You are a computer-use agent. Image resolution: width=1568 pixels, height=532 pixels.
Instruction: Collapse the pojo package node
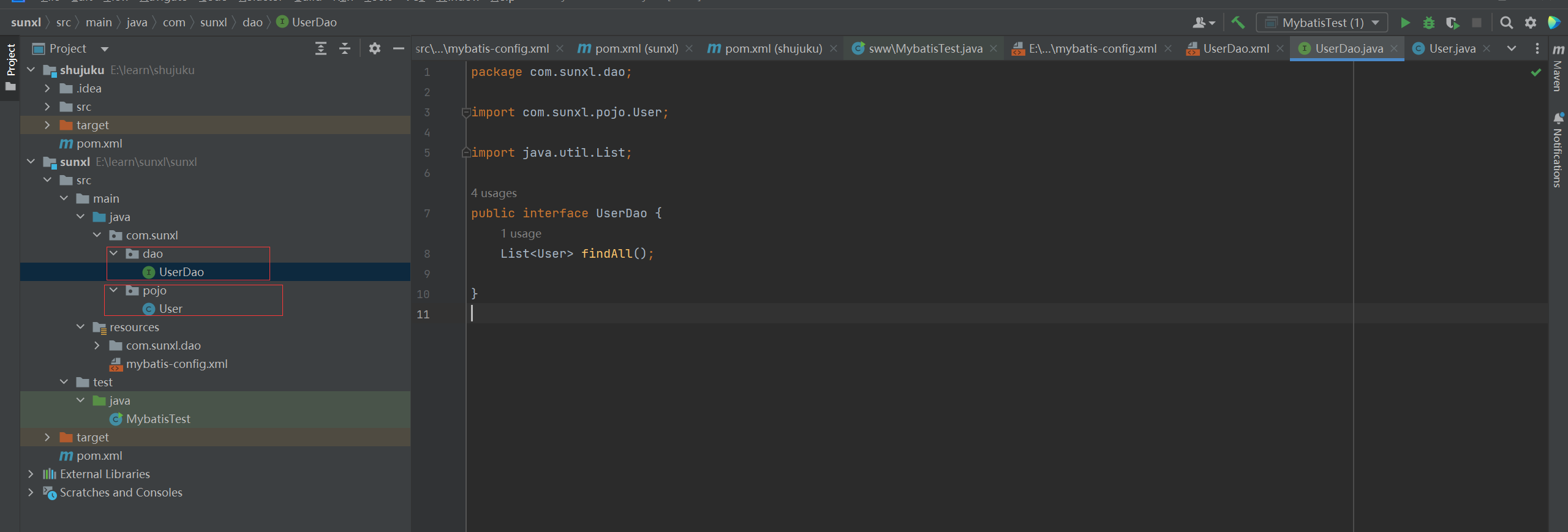point(114,290)
